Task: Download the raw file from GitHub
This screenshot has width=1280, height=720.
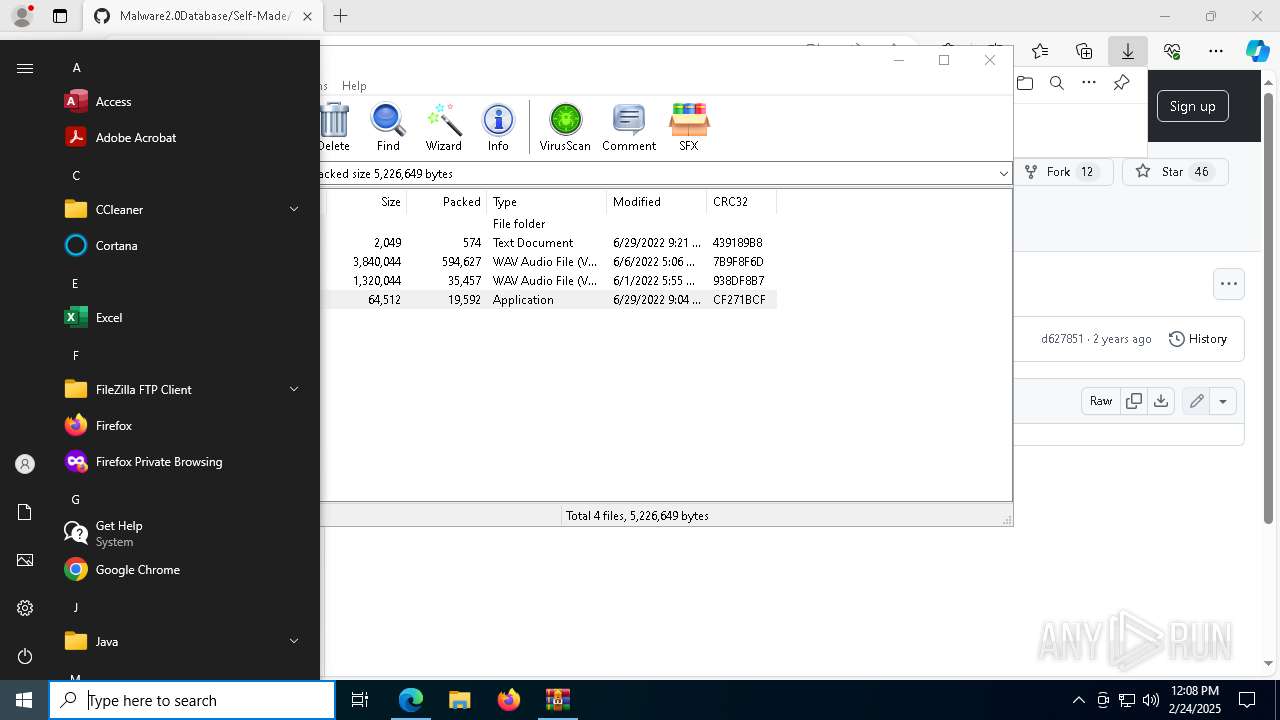Action: pos(1161,401)
